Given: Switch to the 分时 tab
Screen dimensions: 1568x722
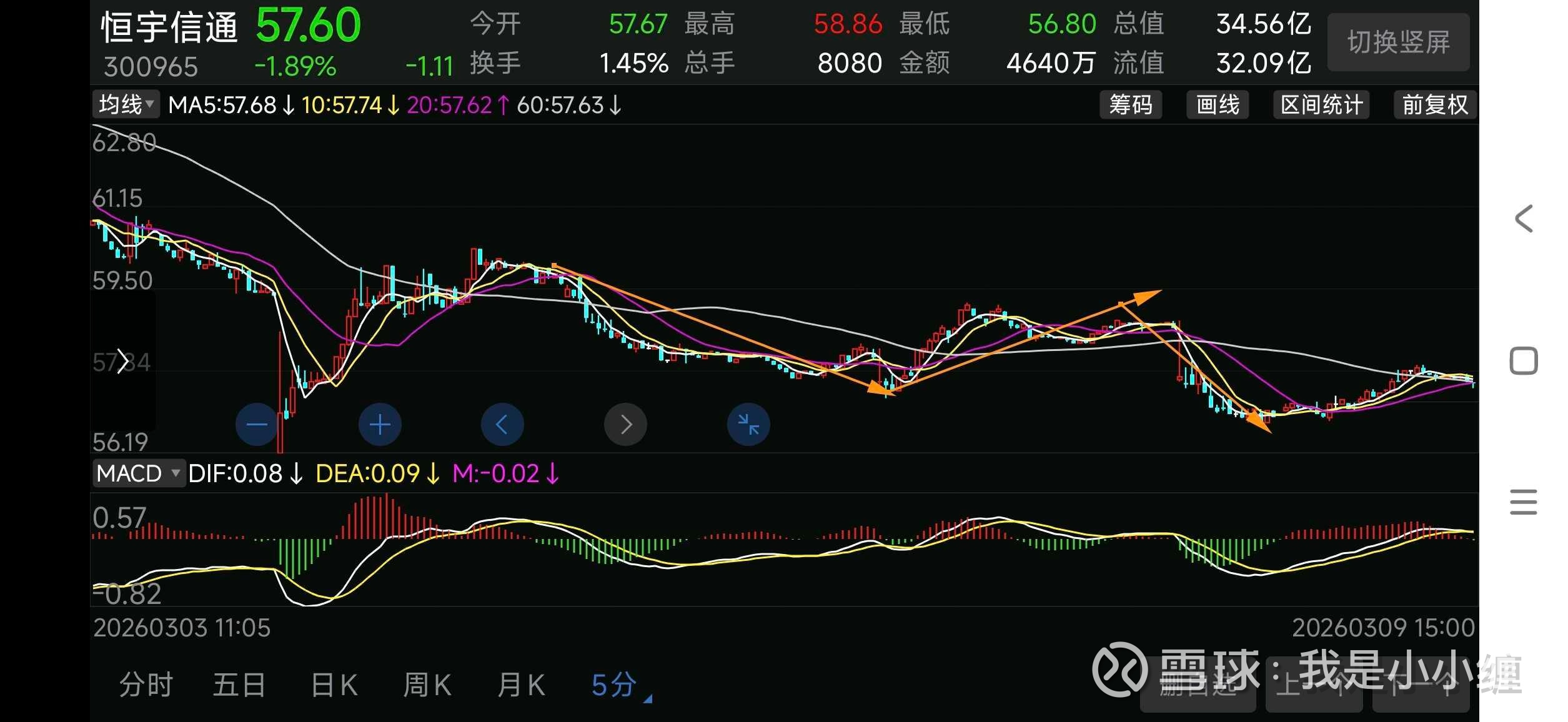Looking at the screenshot, I should [146, 685].
